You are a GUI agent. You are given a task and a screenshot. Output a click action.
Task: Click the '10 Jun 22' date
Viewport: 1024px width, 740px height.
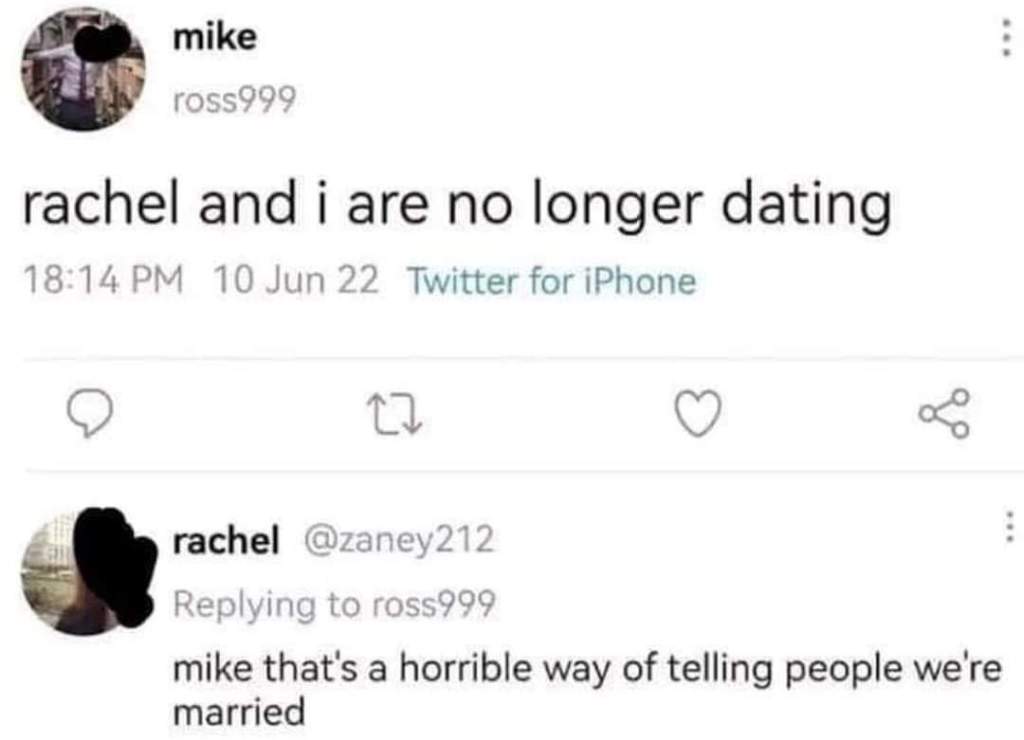(296, 282)
